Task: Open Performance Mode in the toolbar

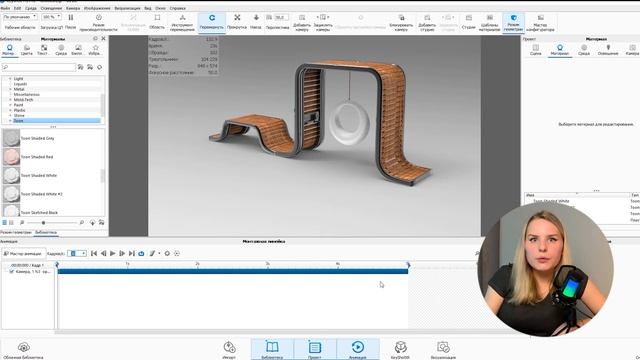Action: [x=98, y=22]
